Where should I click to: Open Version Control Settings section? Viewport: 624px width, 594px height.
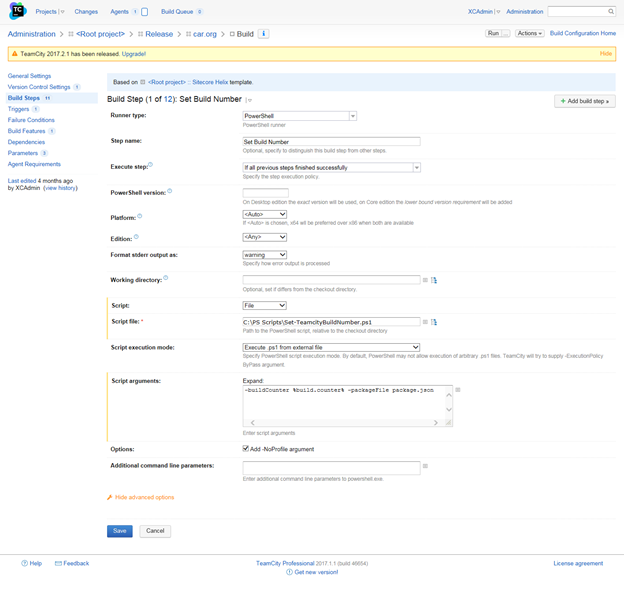point(39,87)
